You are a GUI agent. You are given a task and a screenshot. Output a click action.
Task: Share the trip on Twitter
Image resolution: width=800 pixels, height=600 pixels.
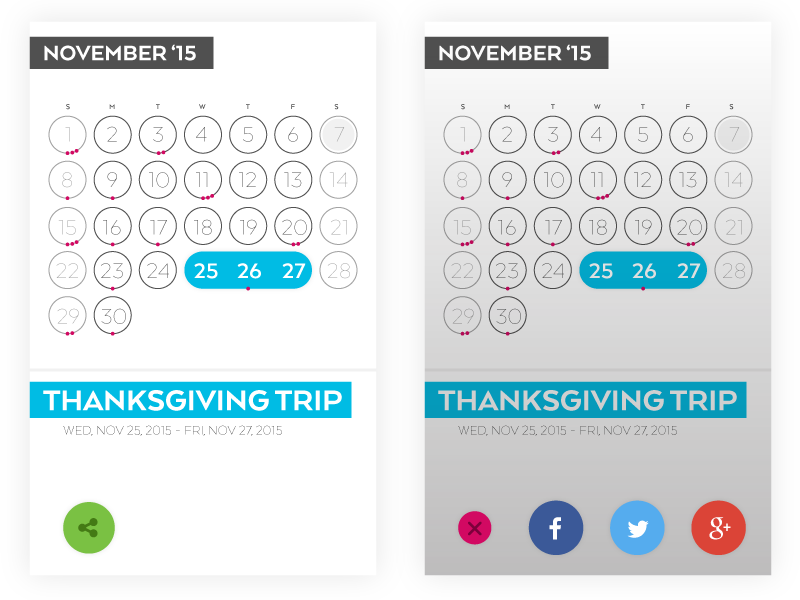[637, 527]
